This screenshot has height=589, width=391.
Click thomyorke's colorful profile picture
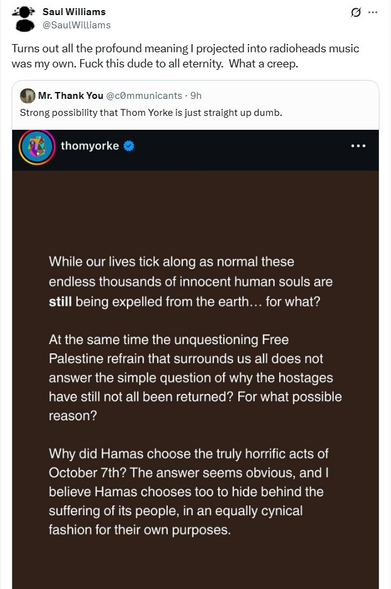click(37, 147)
